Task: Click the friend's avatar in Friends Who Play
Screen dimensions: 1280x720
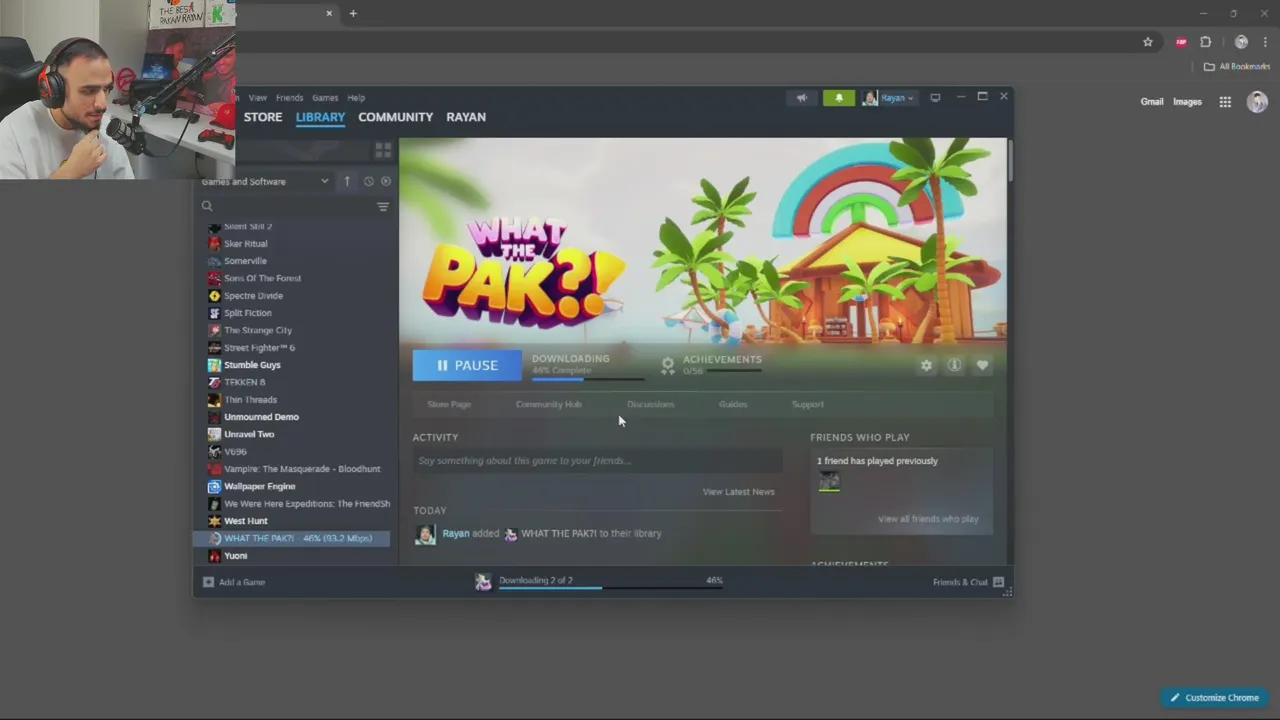Action: 829,482
